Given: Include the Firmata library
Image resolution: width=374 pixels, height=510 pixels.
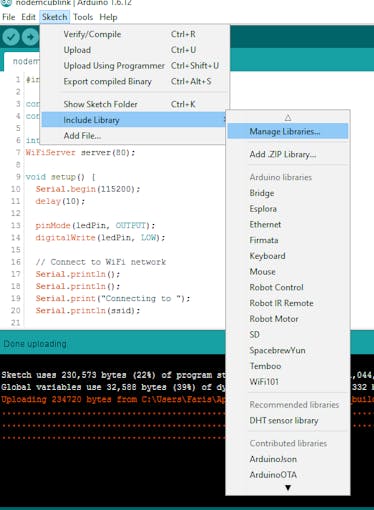Looking at the screenshot, I should point(288,240).
